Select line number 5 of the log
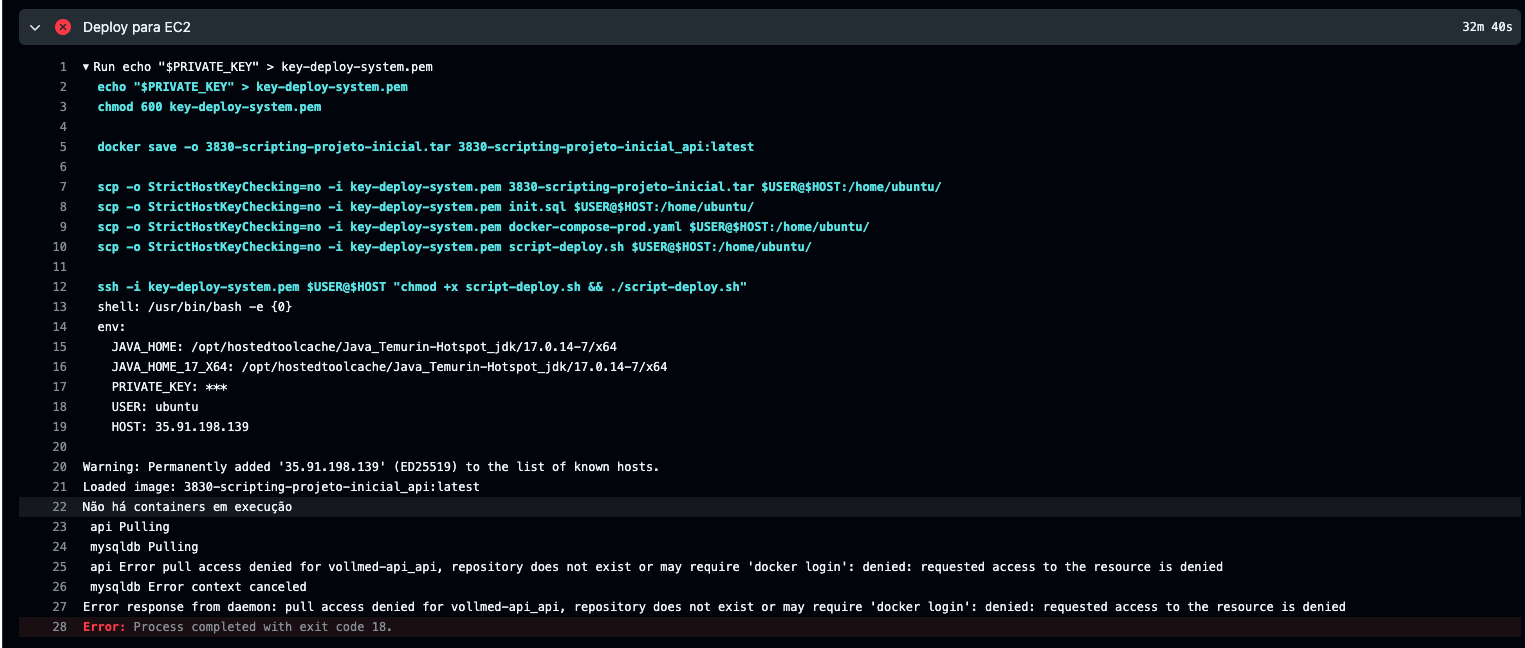Image resolution: width=1525 pixels, height=648 pixels. pyautogui.click(x=62, y=147)
